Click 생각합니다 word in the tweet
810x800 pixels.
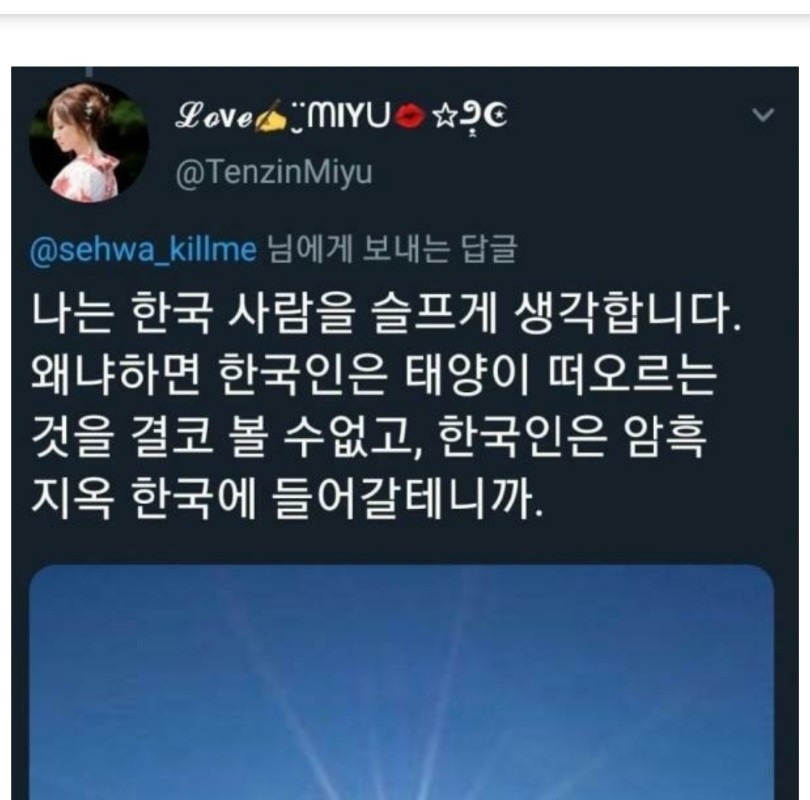pyautogui.click(x=628, y=313)
